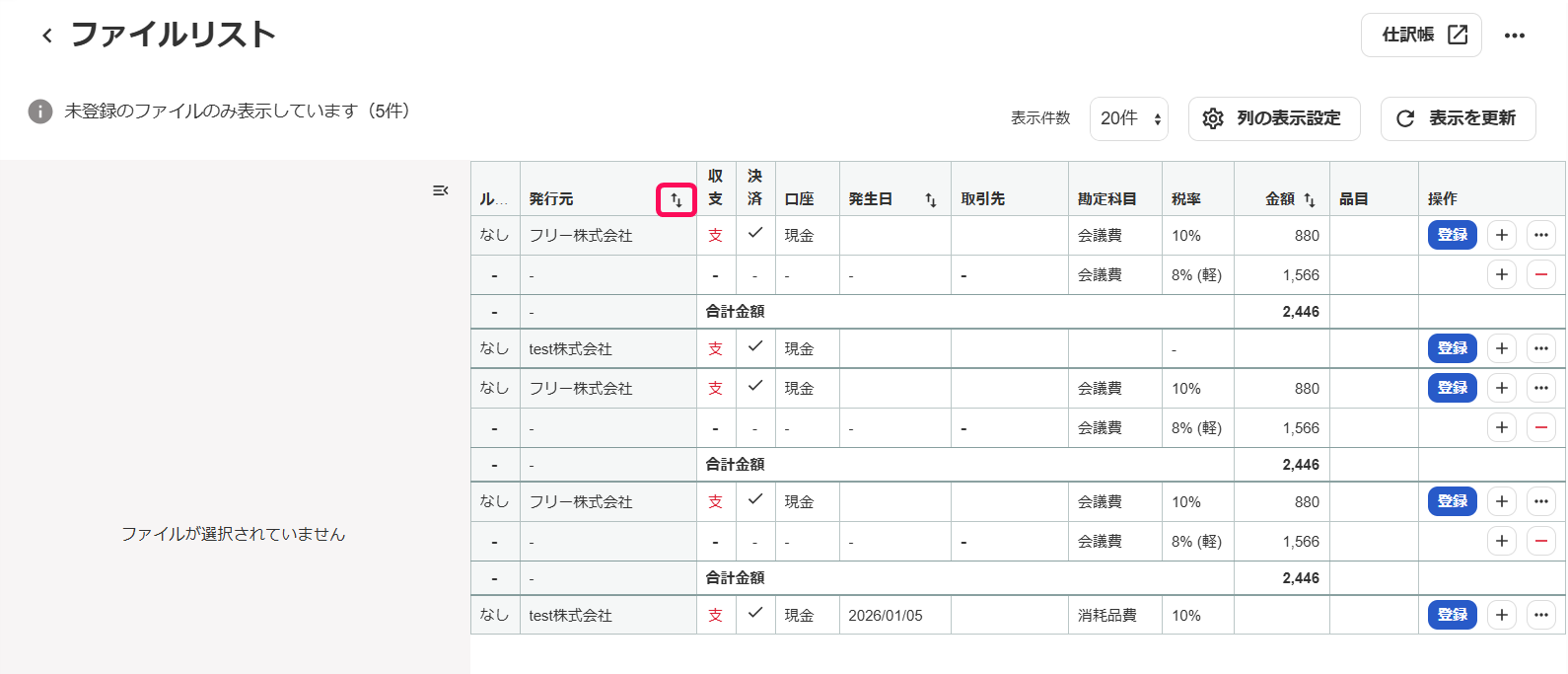1568x674 pixels.
Task: Open 仕訳帳 in a new window
Action: pos(1421,36)
